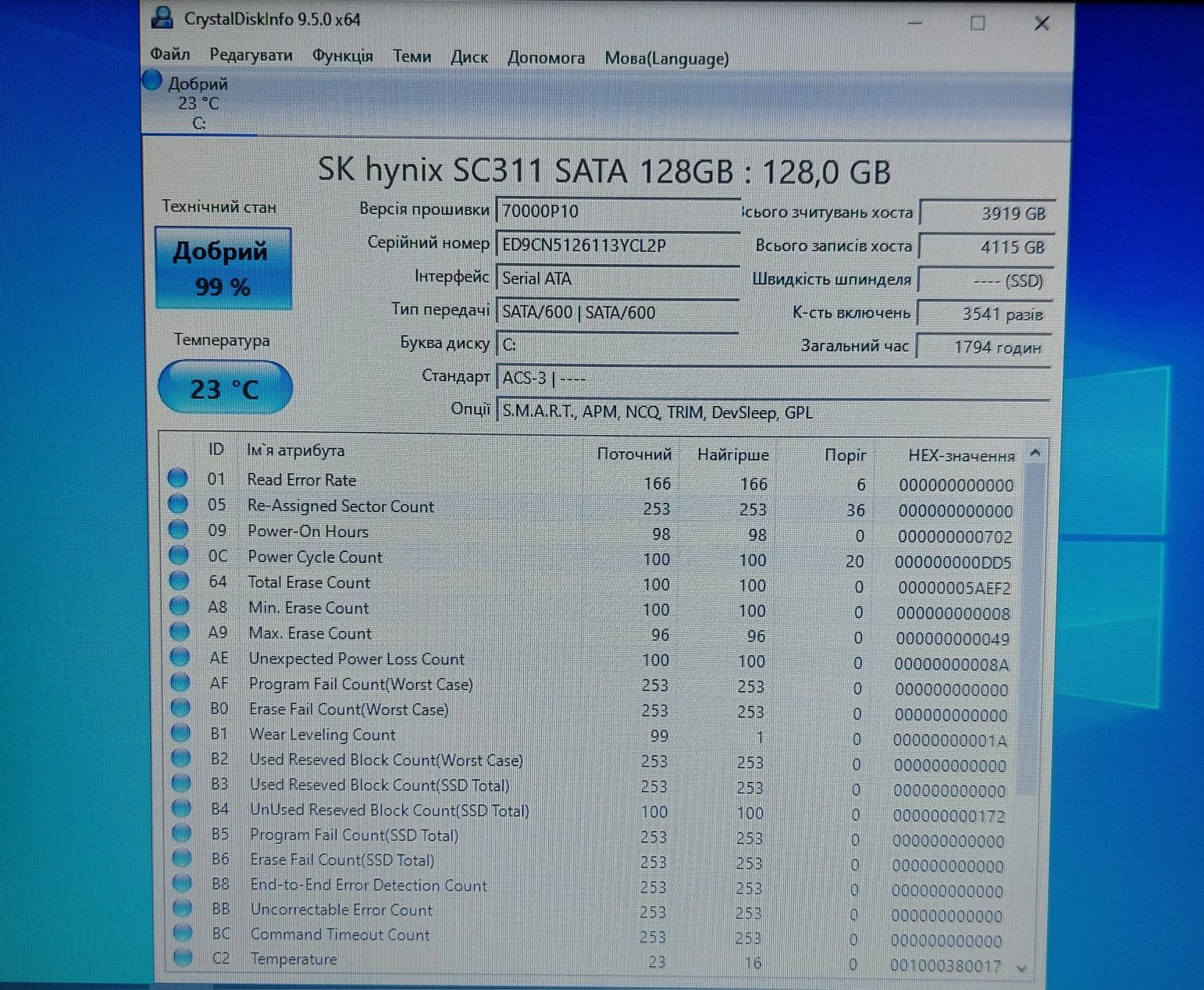1204x990 pixels.
Task: Click the power-on count 3541 разів
Action: point(985,314)
